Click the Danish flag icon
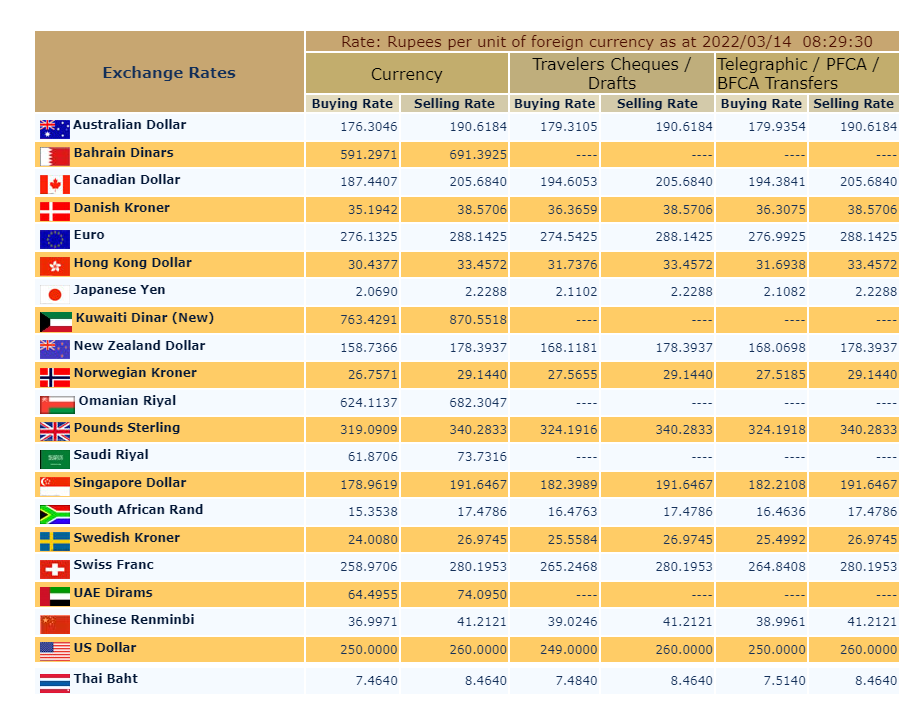 (55, 212)
